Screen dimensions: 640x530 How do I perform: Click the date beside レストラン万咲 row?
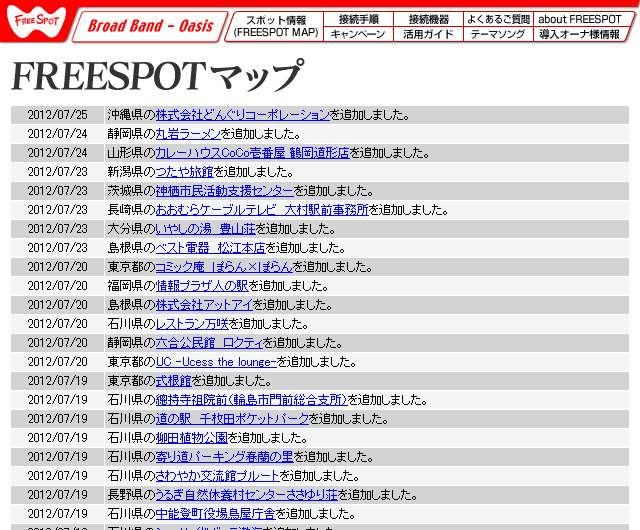pos(58,323)
